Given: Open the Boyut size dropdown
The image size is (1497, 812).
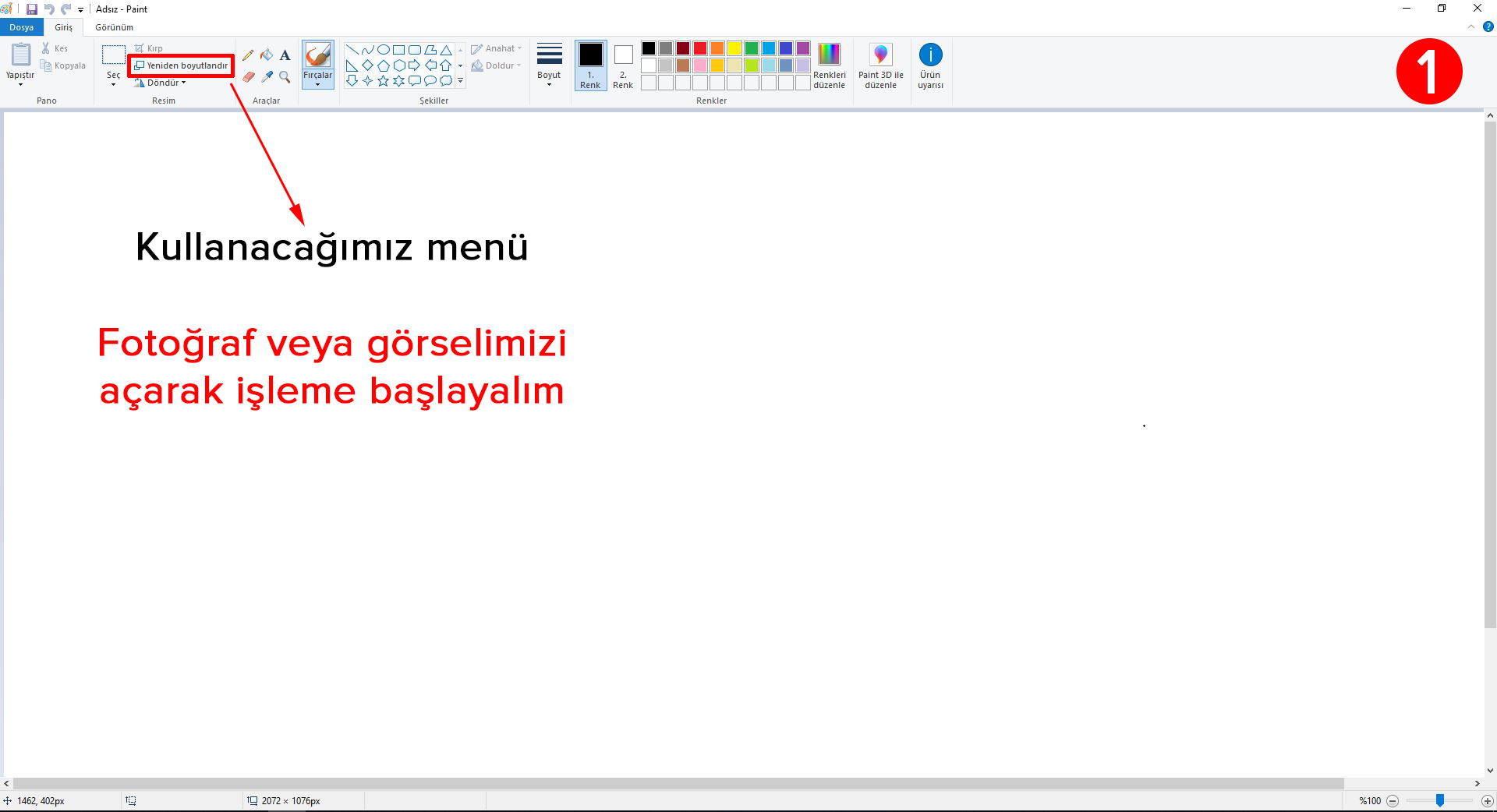Looking at the screenshot, I should (549, 66).
